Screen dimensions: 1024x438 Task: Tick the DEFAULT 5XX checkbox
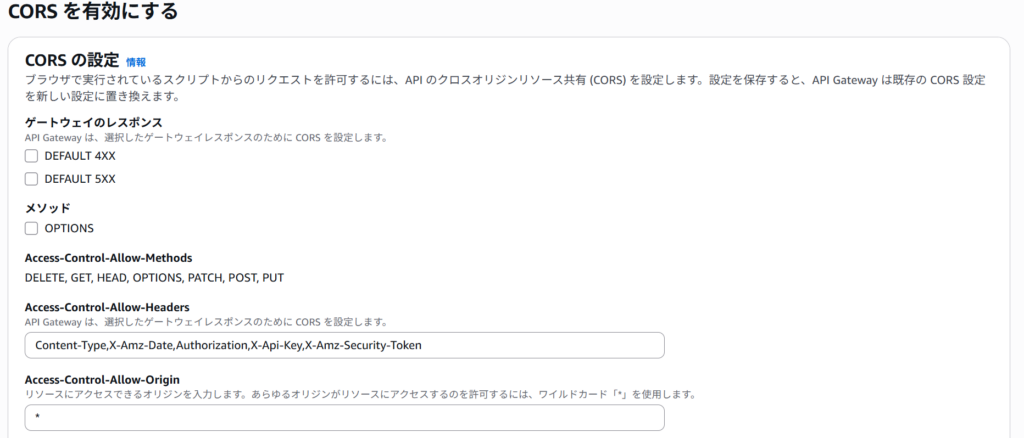click(x=31, y=179)
